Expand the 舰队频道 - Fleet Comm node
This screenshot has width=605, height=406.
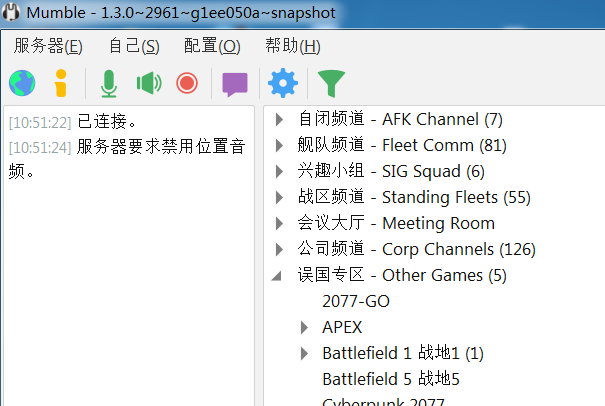click(279, 145)
